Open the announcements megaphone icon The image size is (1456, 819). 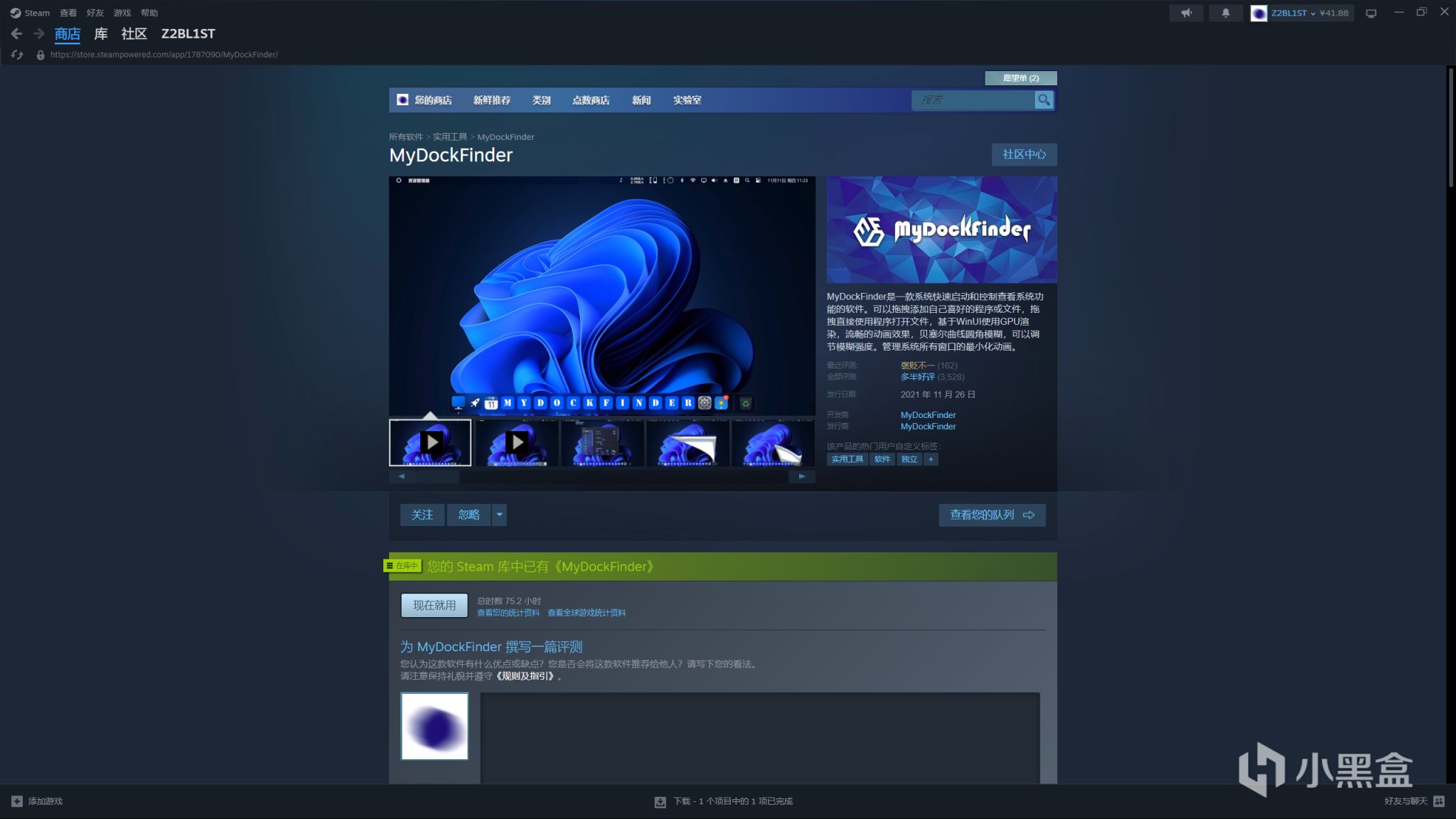tap(1187, 13)
